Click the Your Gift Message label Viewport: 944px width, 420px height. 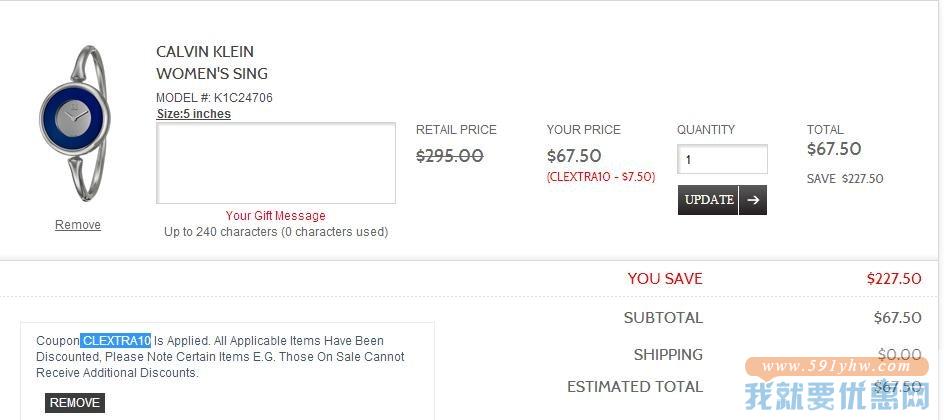point(276,215)
